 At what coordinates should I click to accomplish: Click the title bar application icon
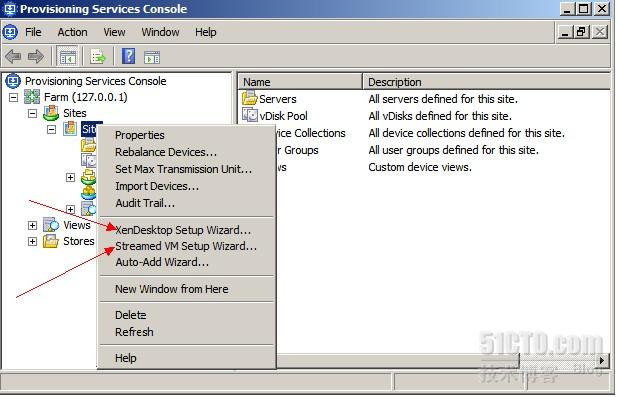[9, 9]
